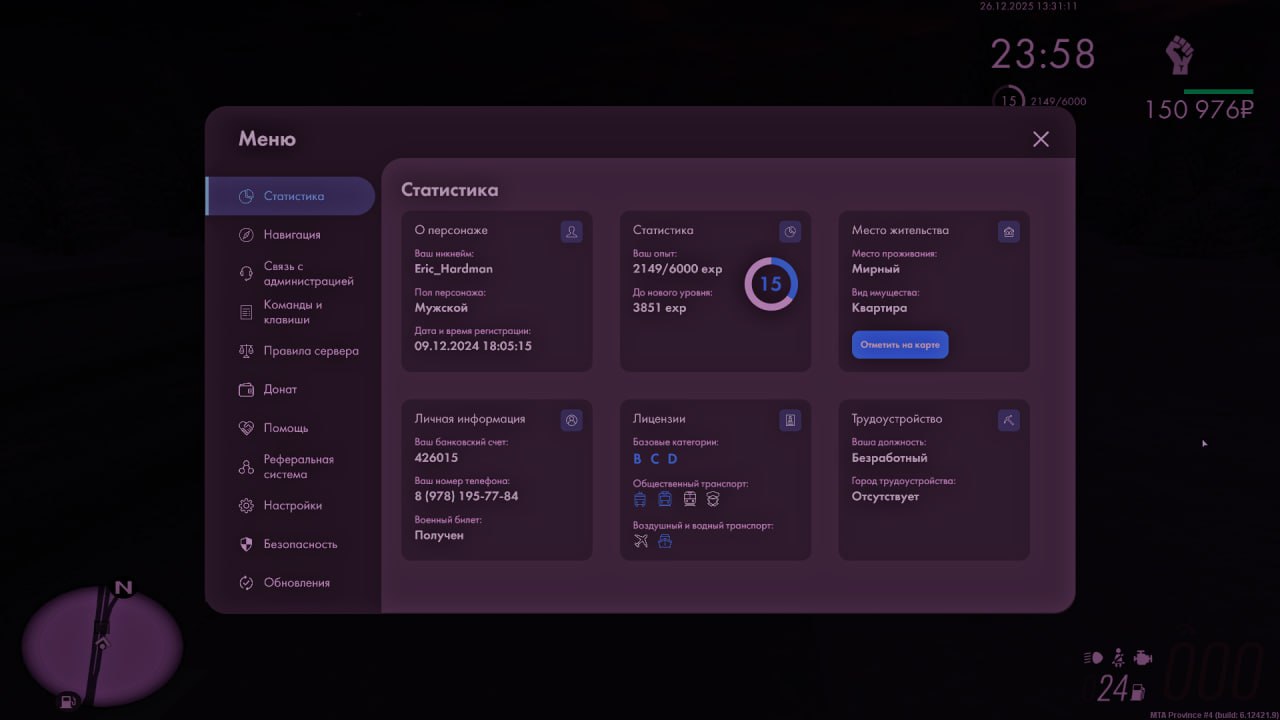Close the Меню window with X
The image size is (1280, 720).
click(x=1041, y=139)
